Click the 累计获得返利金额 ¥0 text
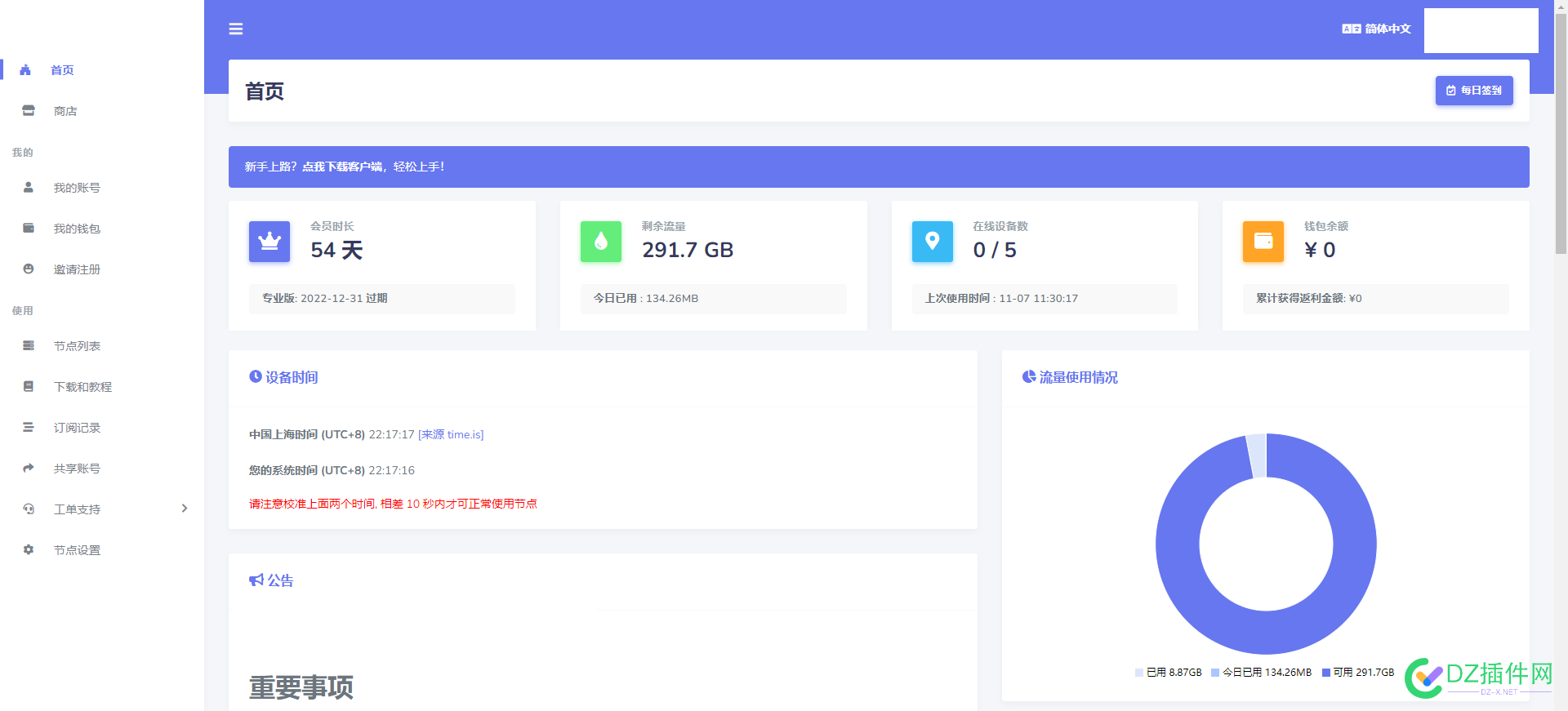Image resolution: width=1568 pixels, height=711 pixels. [x=1308, y=298]
